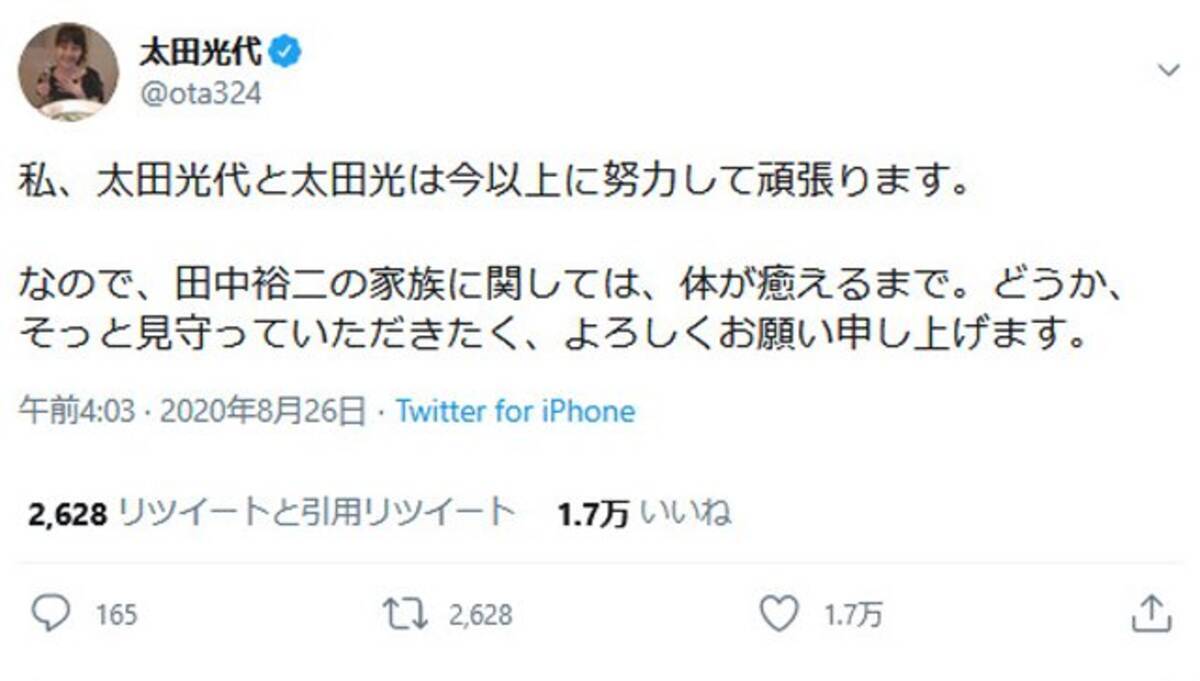Open the 太田光代 display name link
Image resolution: width=1200 pixels, height=681 pixels.
200,52
